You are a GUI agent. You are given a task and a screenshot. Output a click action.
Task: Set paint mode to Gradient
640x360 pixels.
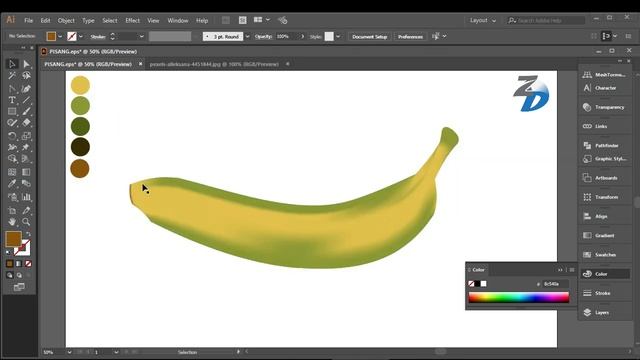tap(19, 264)
